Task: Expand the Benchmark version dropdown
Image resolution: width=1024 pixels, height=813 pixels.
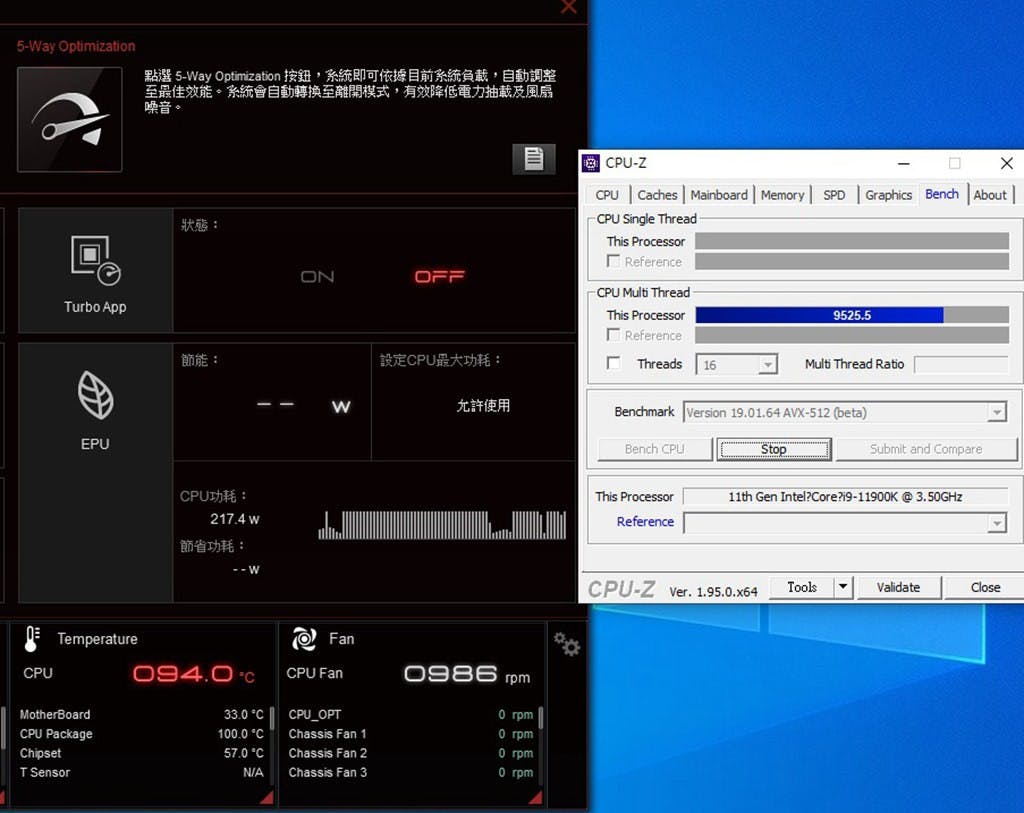Action: pyautogui.click(x=996, y=413)
